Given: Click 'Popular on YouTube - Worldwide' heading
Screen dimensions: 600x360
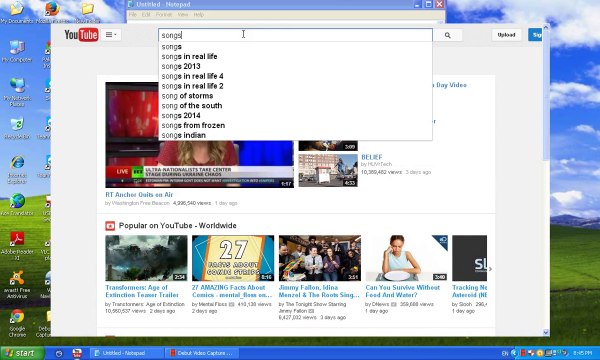Looking at the screenshot, I should click(x=178, y=226).
